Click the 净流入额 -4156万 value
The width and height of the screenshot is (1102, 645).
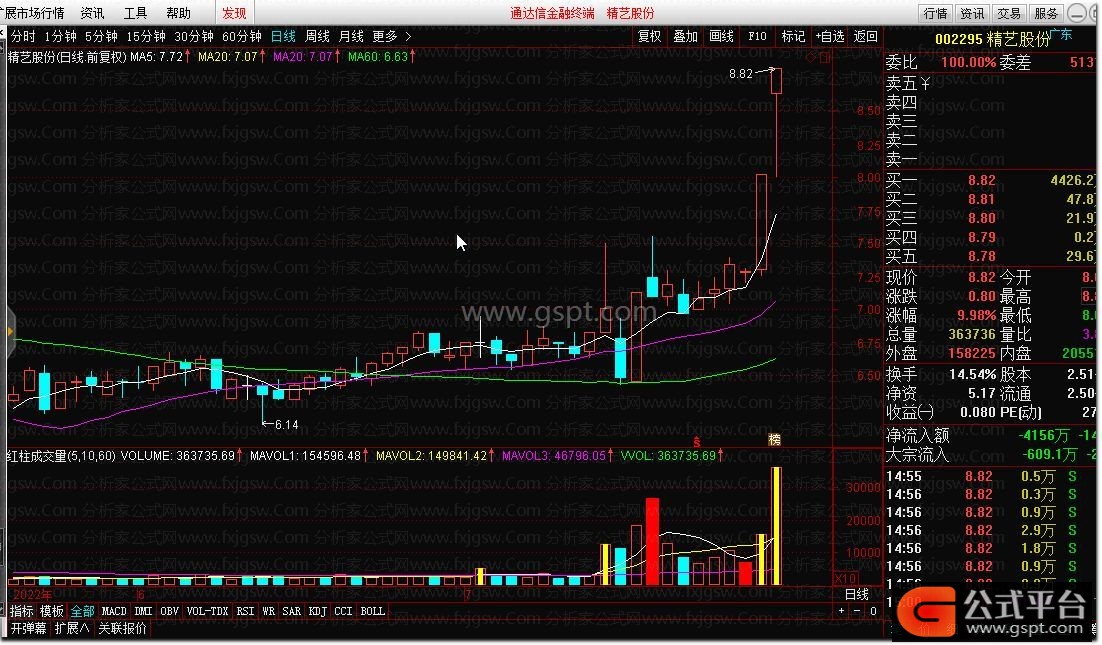point(1044,436)
